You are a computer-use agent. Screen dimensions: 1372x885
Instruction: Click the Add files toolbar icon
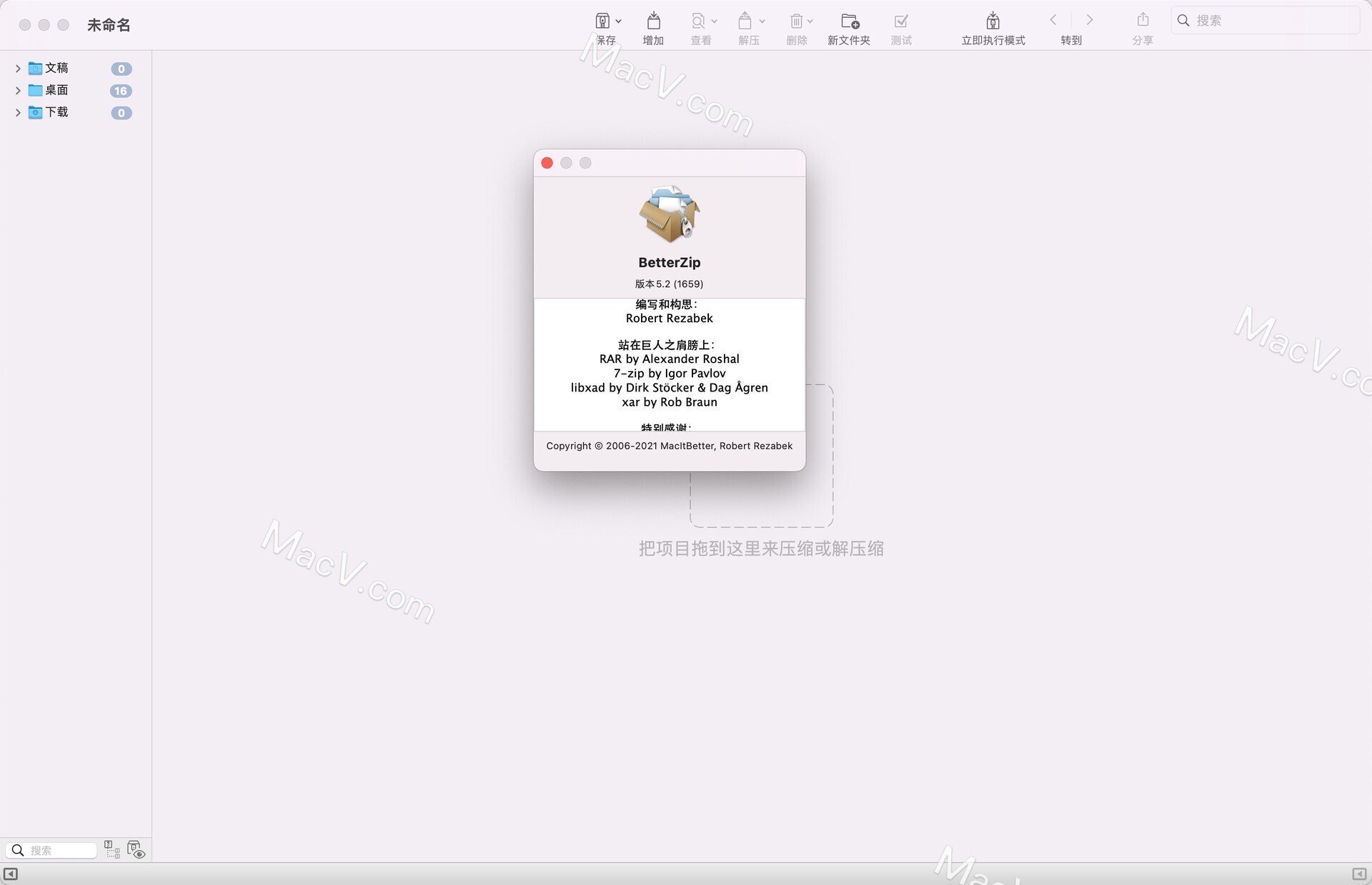(x=653, y=21)
